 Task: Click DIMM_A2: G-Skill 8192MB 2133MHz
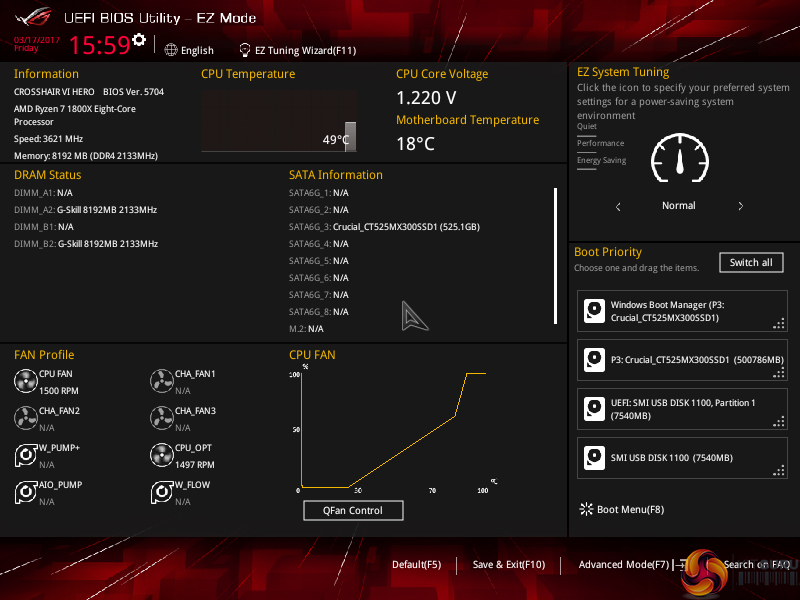pos(86,210)
